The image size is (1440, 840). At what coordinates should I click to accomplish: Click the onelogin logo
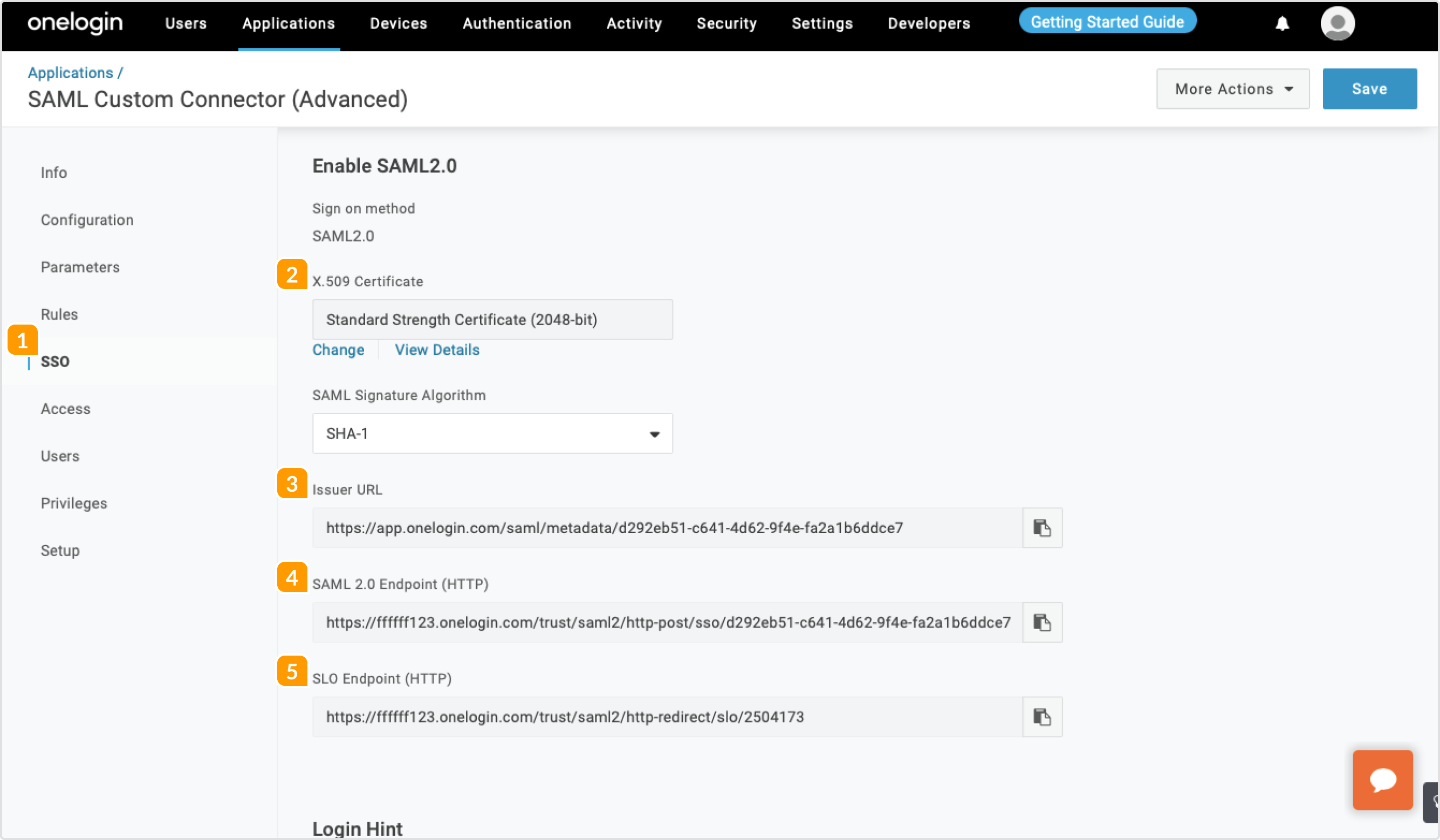point(76,23)
